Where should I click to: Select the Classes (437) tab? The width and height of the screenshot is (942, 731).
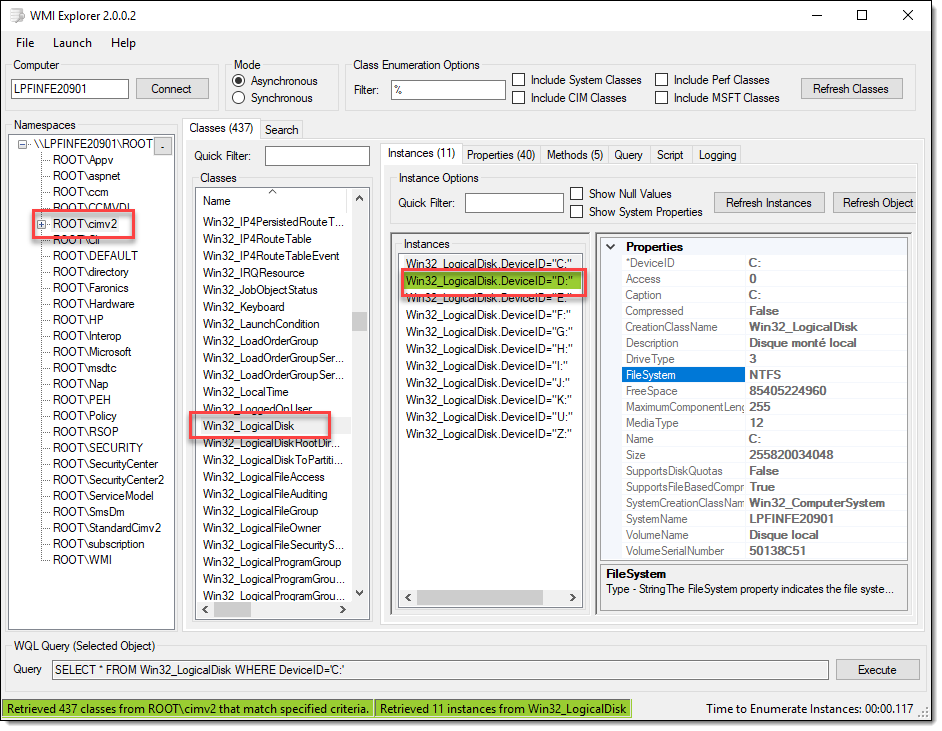click(220, 128)
